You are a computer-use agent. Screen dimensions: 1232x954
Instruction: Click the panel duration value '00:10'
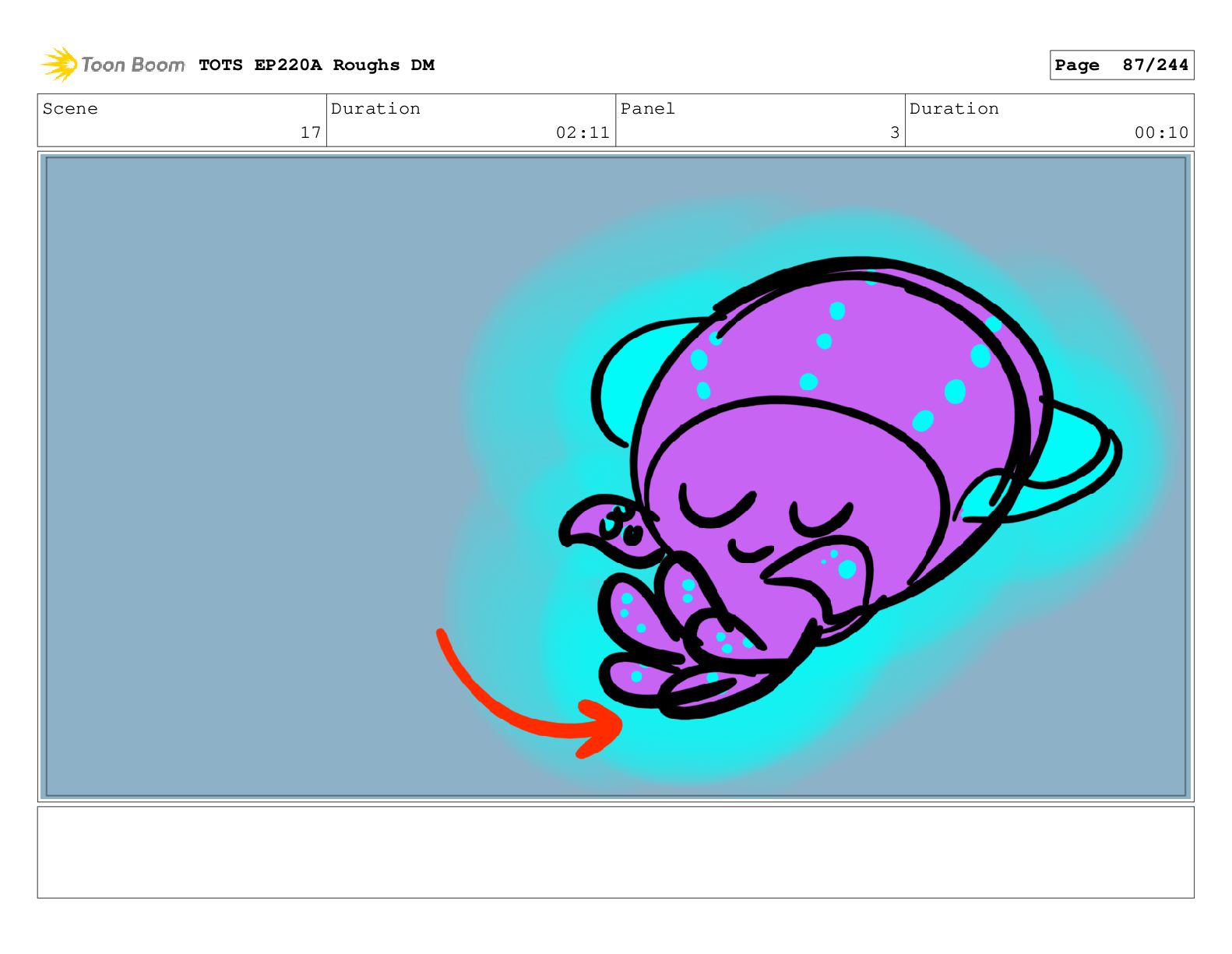(x=1161, y=132)
